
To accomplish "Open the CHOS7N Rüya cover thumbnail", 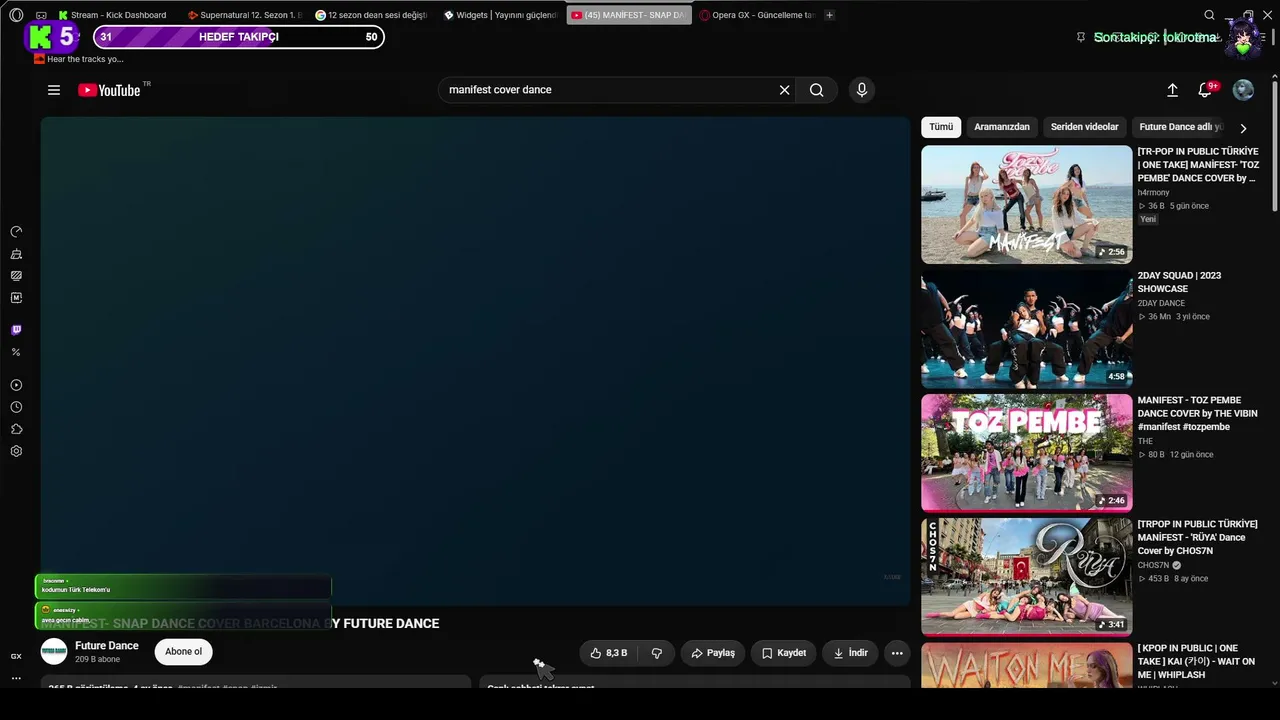I will 1027,577.
